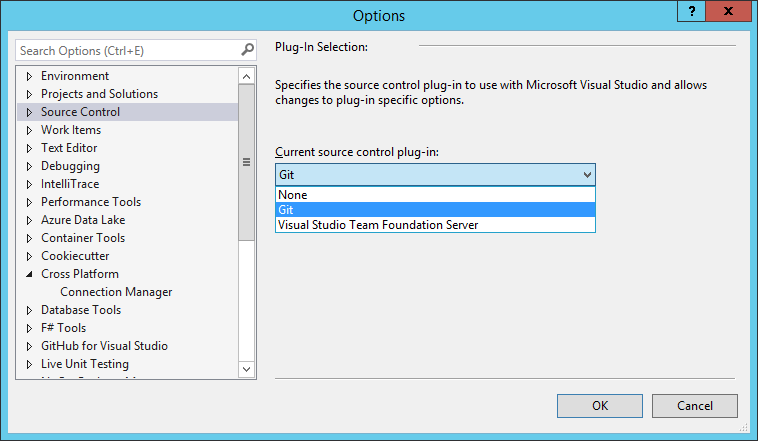
Task: Select the Git plug-in option
Action: 286,210
